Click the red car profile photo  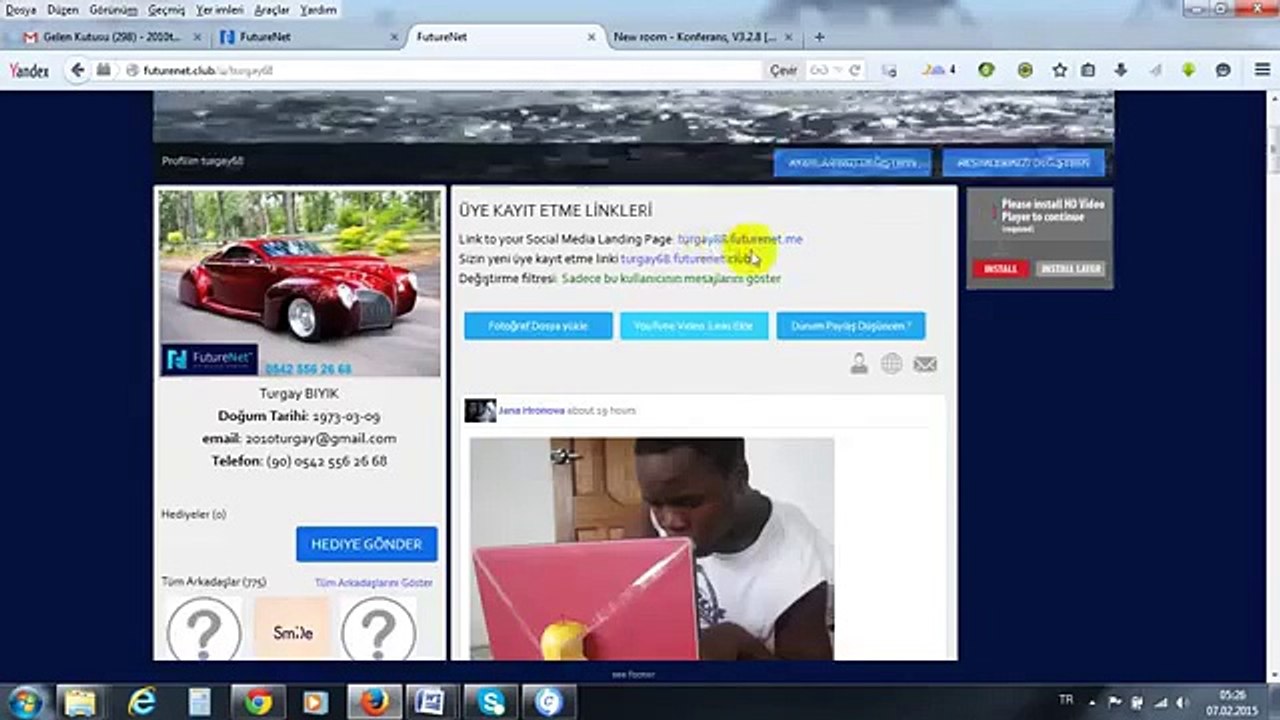(300, 284)
